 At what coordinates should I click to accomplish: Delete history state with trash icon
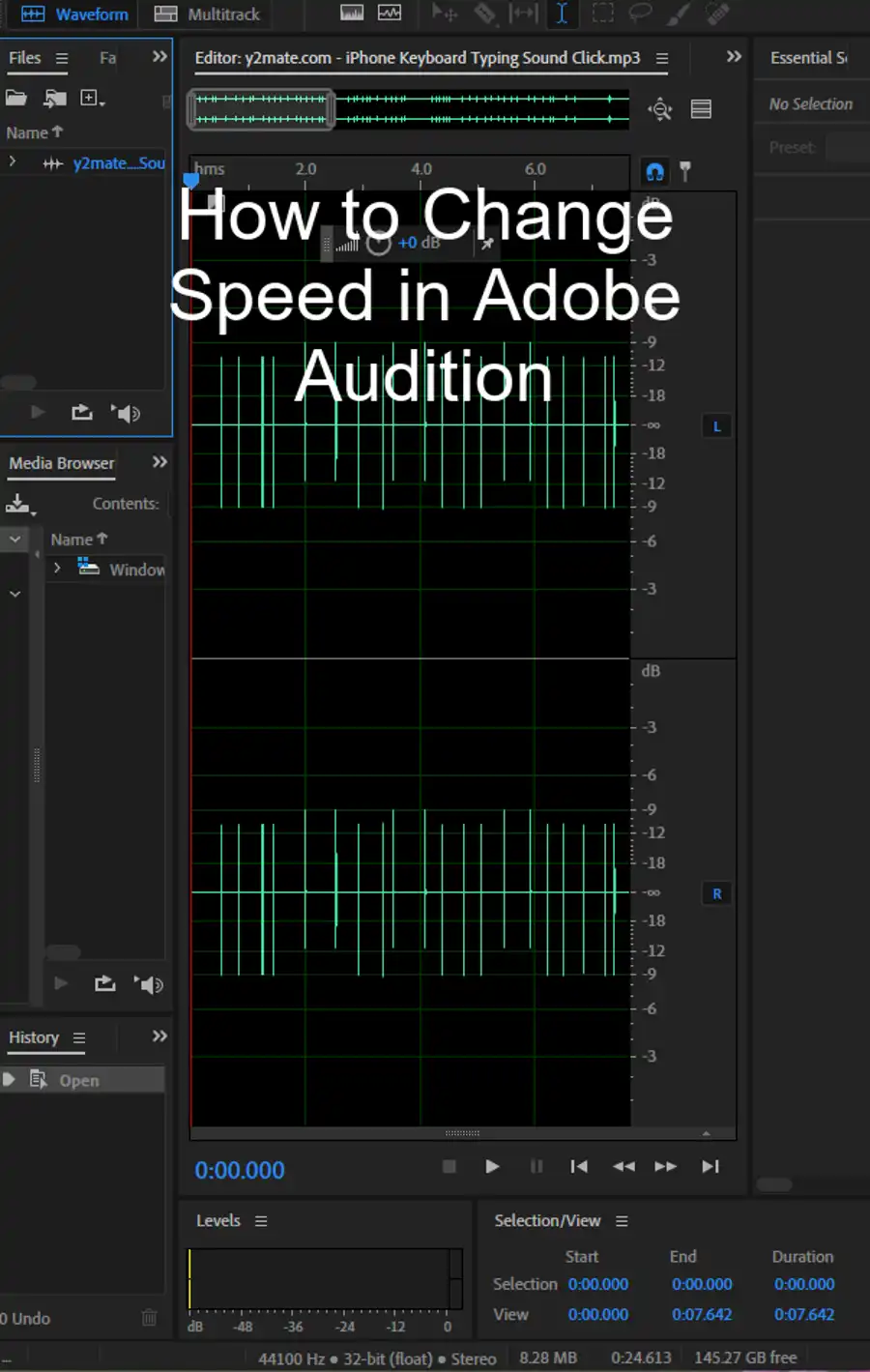[x=149, y=1318]
